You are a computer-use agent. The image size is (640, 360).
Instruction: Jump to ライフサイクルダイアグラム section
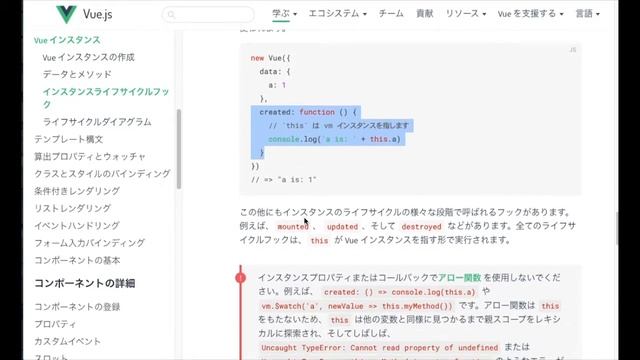(x=97, y=122)
